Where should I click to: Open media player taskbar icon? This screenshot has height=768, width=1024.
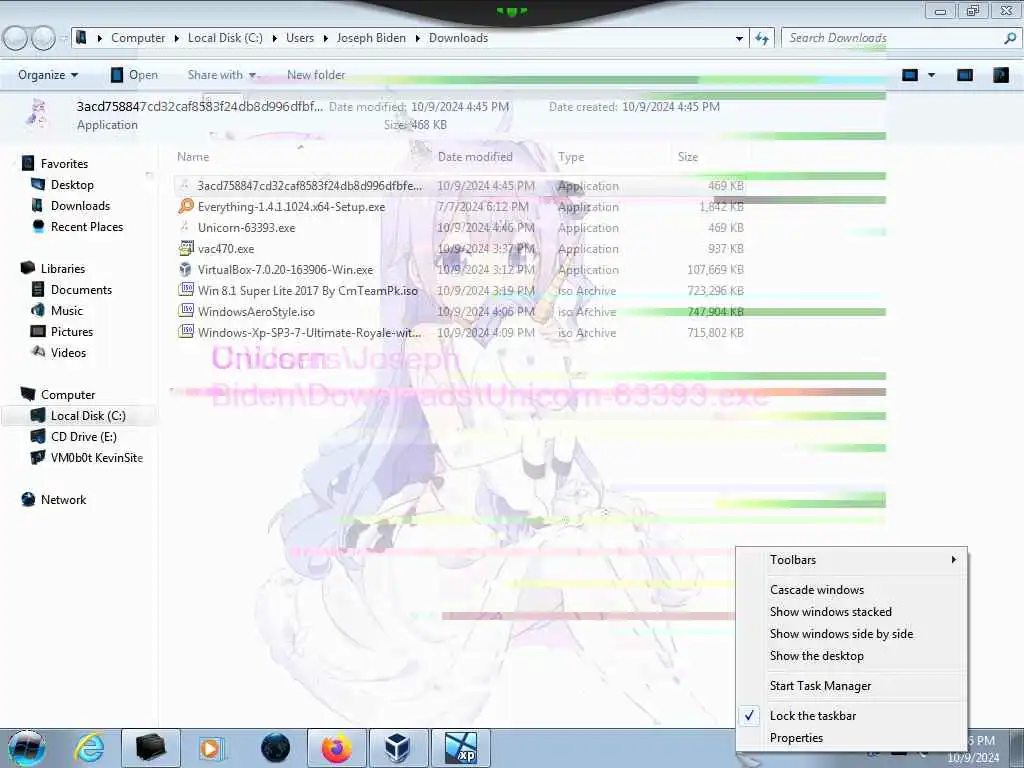(211, 748)
